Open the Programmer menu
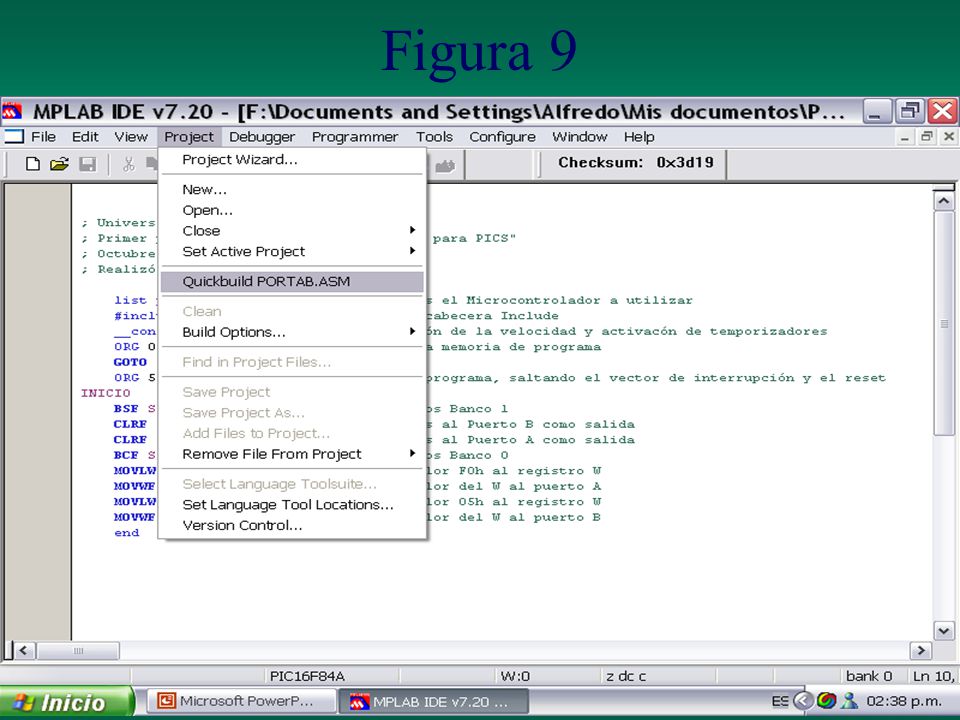 [x=355, y=137]
